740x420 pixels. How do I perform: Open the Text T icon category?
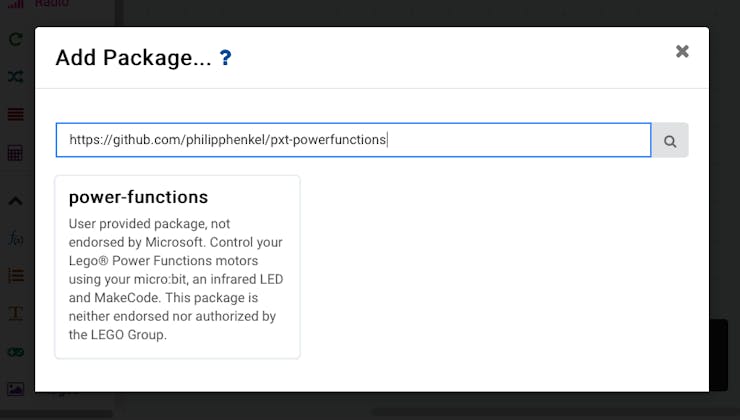pyautogui.click(x=16, y=313)
